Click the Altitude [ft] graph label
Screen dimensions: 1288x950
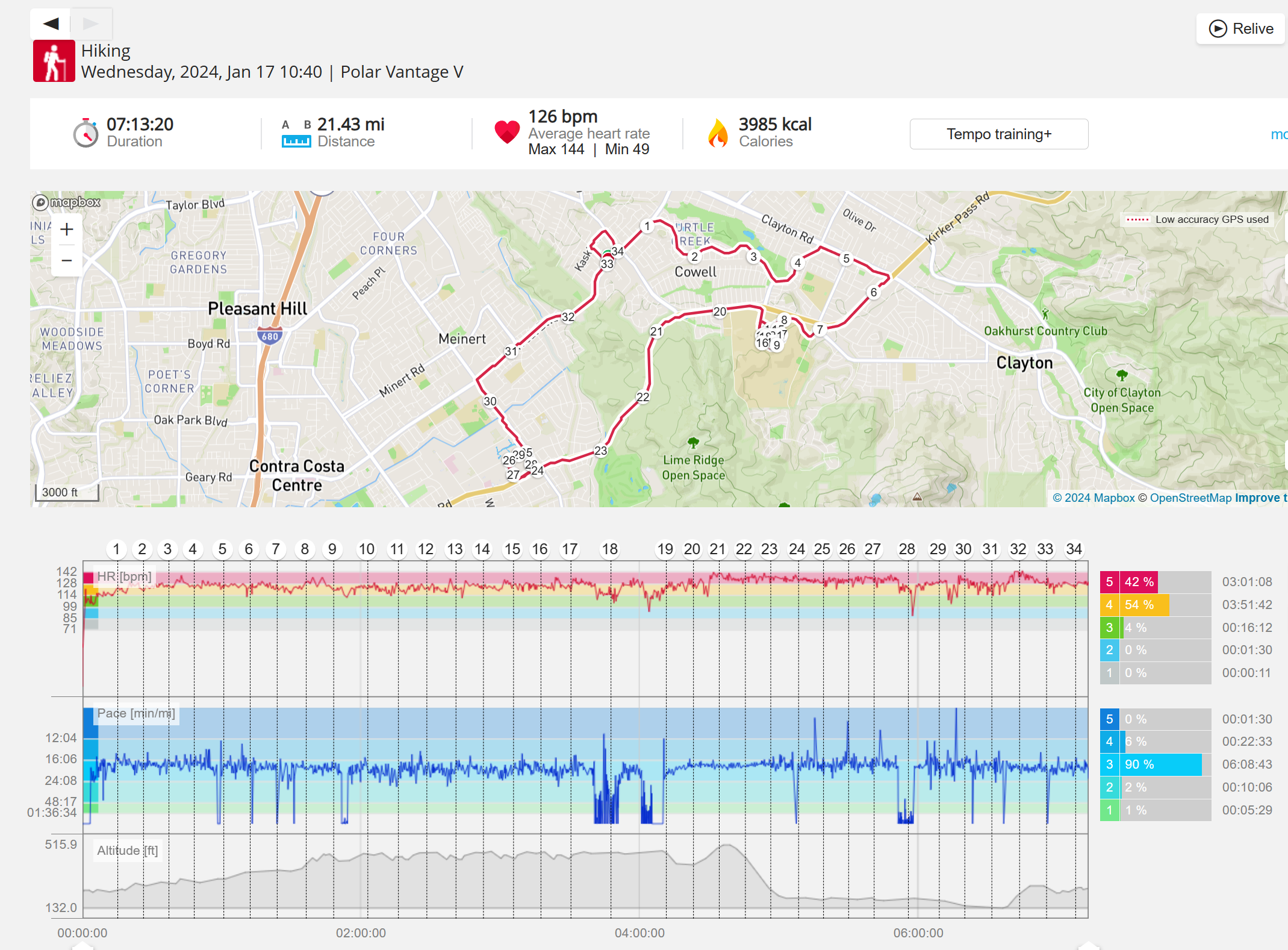pos(127,850)
